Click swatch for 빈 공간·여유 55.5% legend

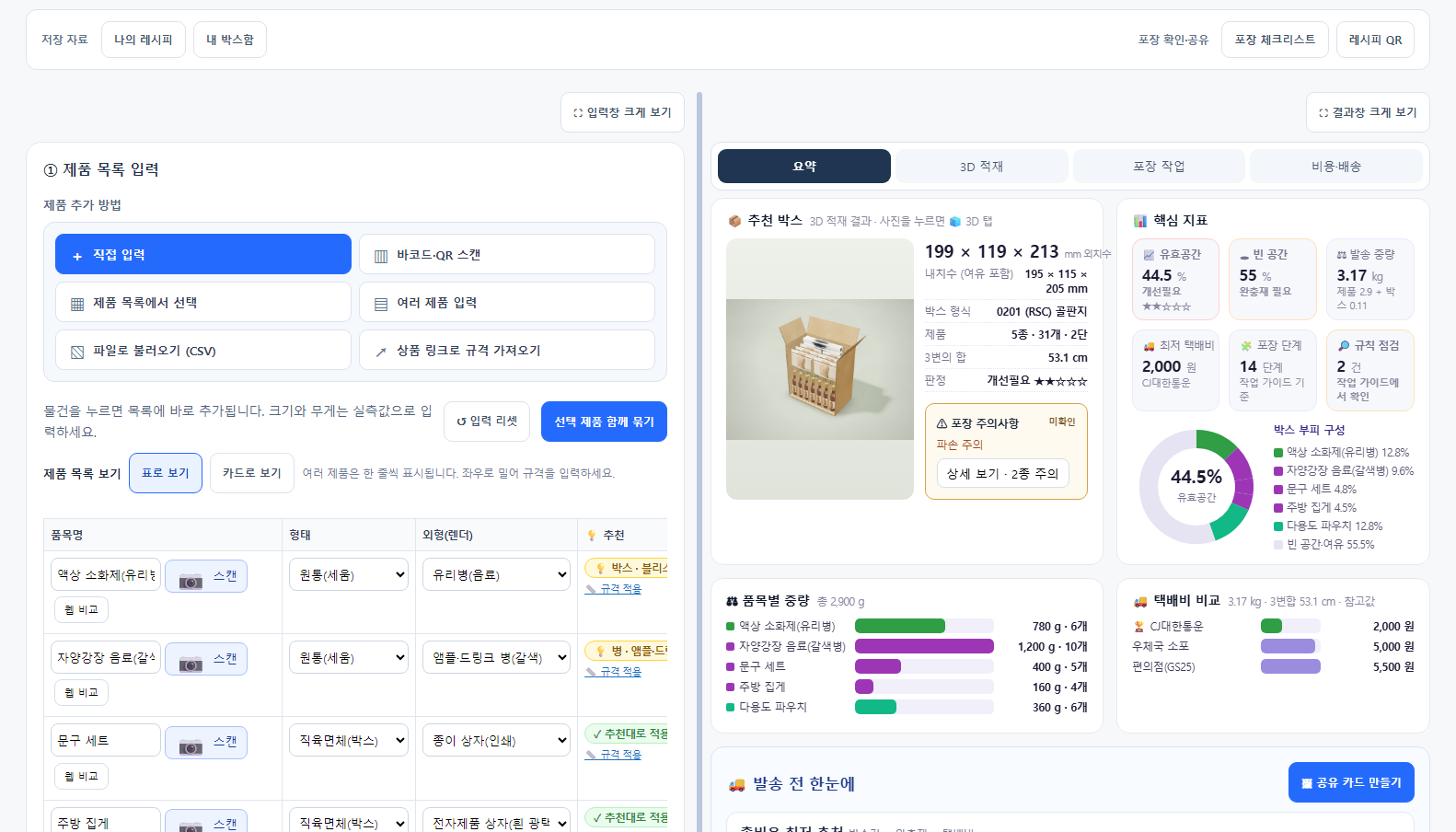(1278, 545)
